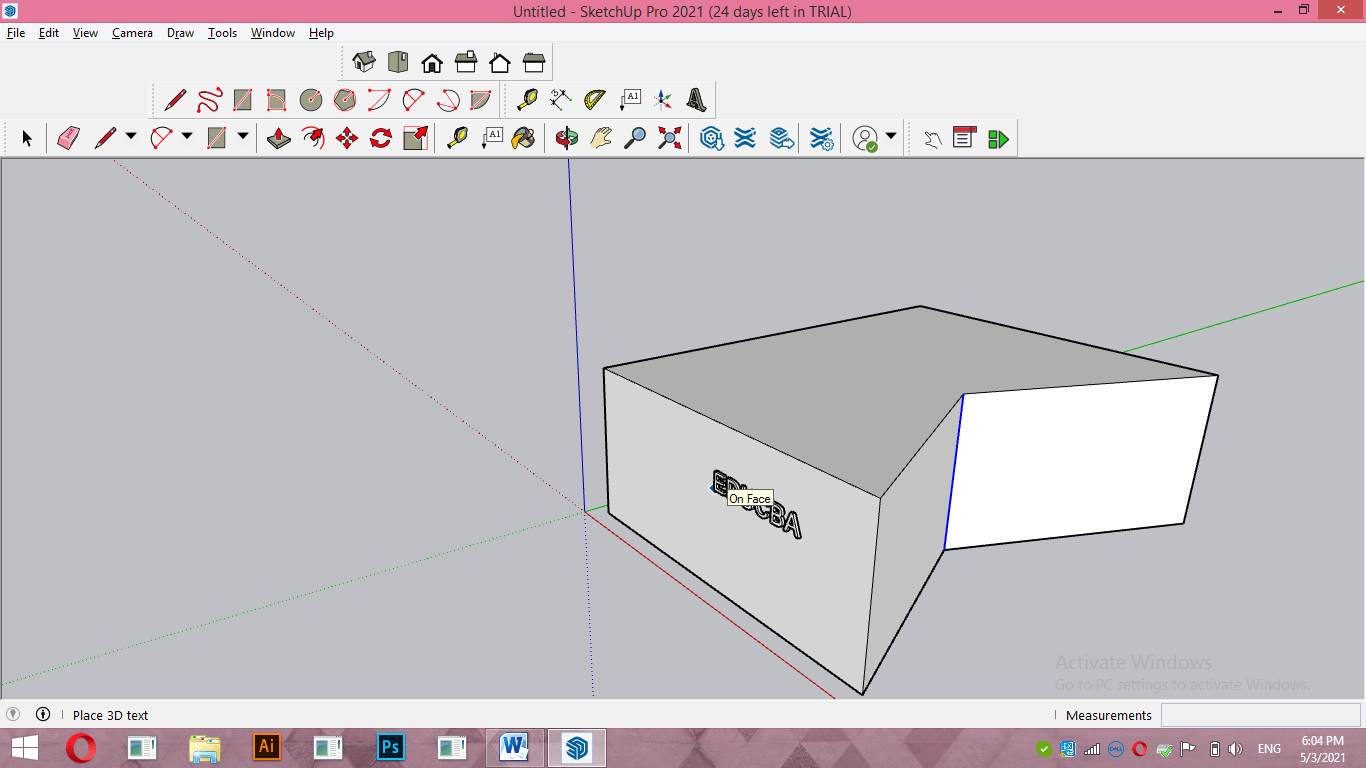The width and height of the screenshot is (1366, 768).
Task: Activate the Push/Pull tool
Action: 279,138
